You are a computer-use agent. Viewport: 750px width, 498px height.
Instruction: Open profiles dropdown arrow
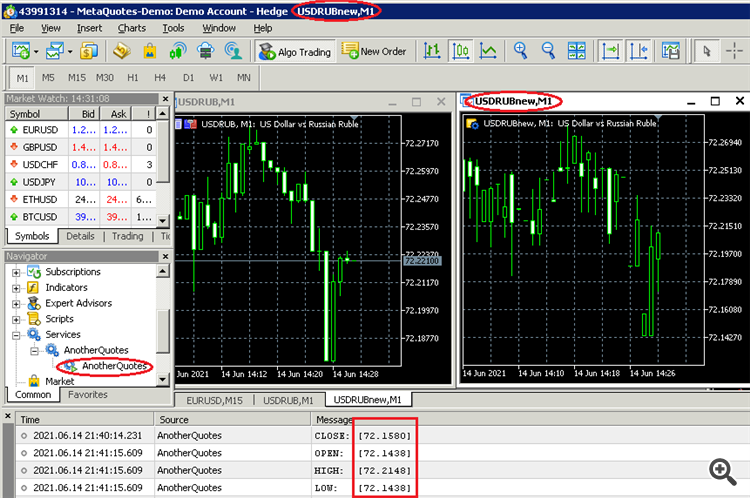(70, 51)
